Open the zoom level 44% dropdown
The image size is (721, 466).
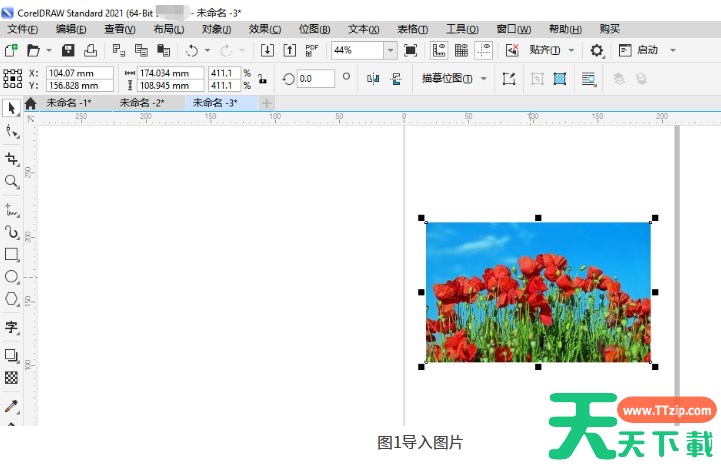(390, 50)
